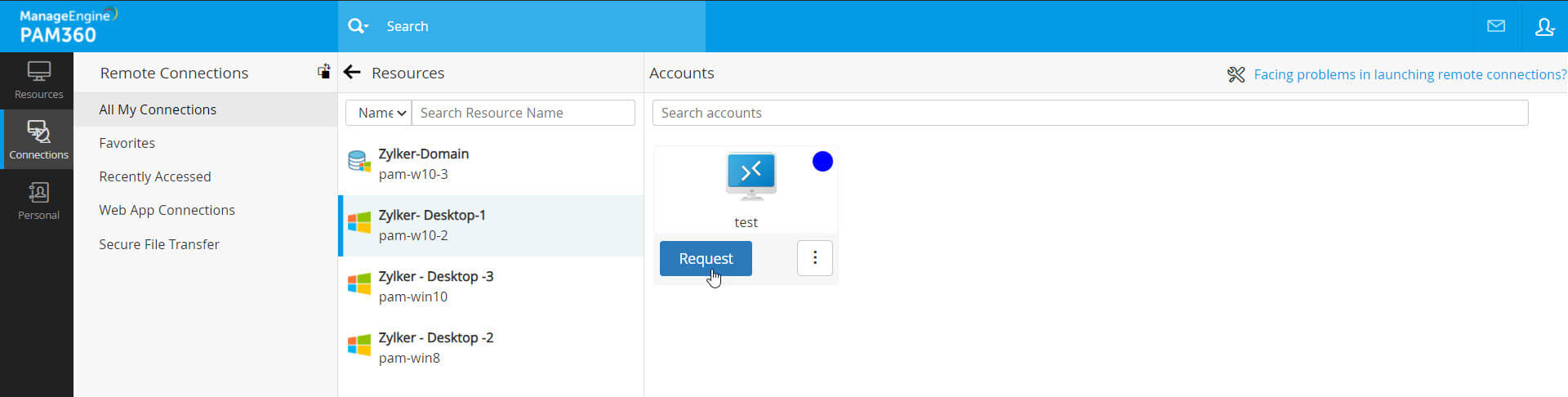
Task: Open the mail notifications icon
Action: point(1496,26)
